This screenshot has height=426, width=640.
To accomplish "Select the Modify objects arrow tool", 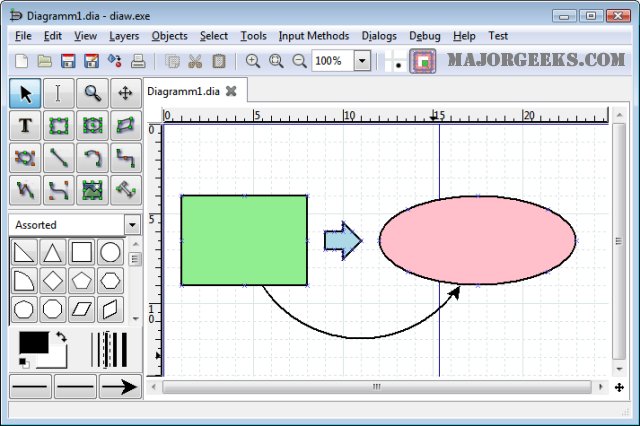I will point(25,93).
